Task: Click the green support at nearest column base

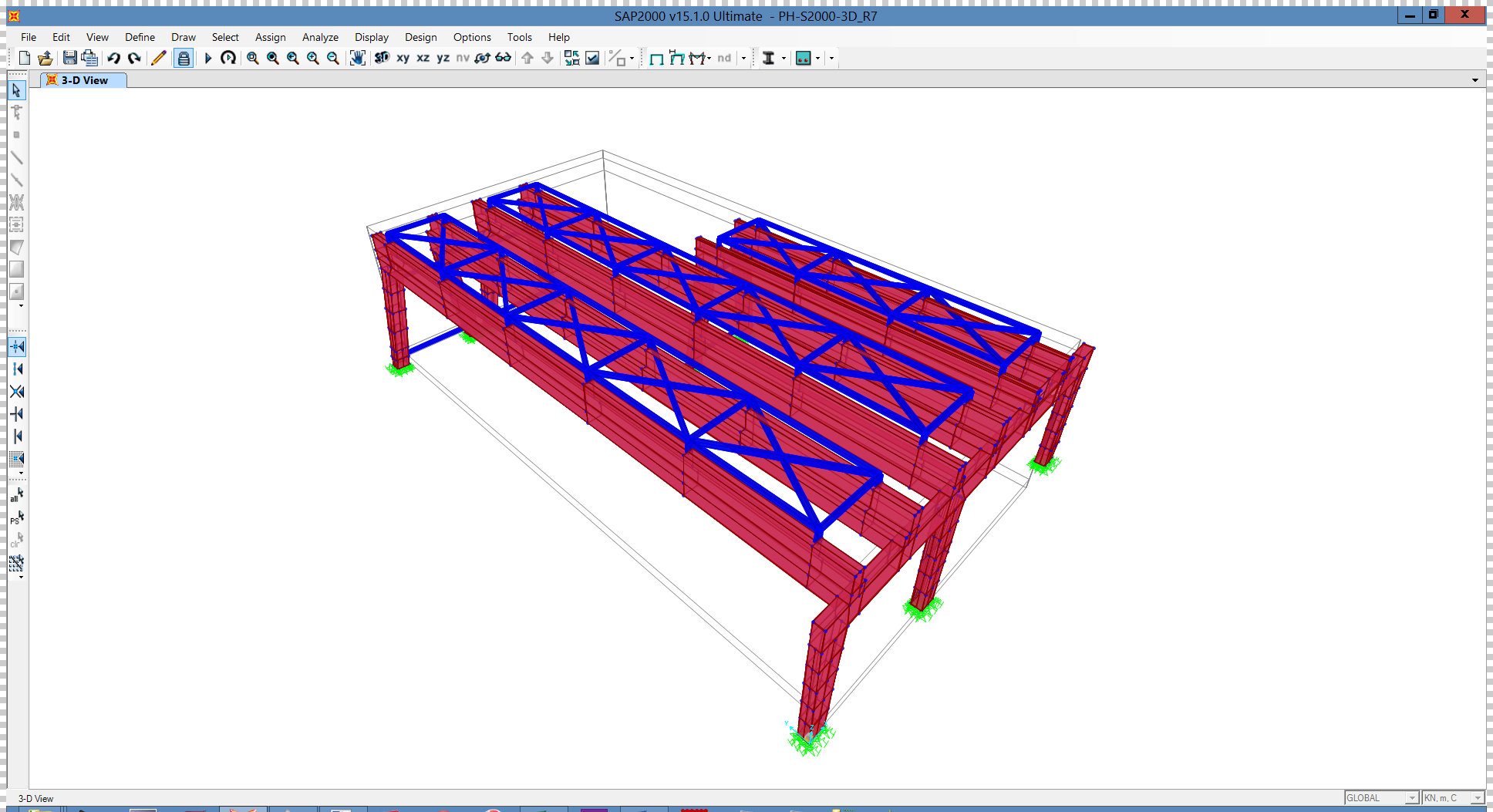Action: [808, 740]
